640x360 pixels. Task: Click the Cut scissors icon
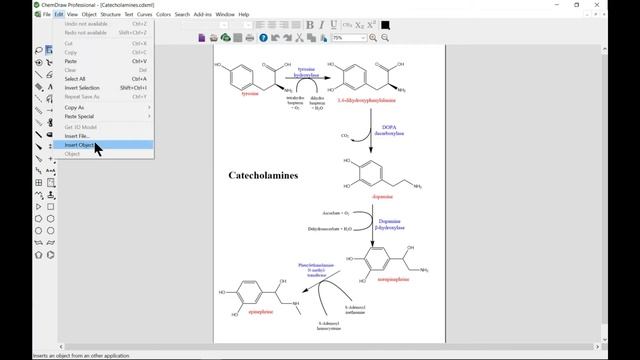(x=299, y=38)
